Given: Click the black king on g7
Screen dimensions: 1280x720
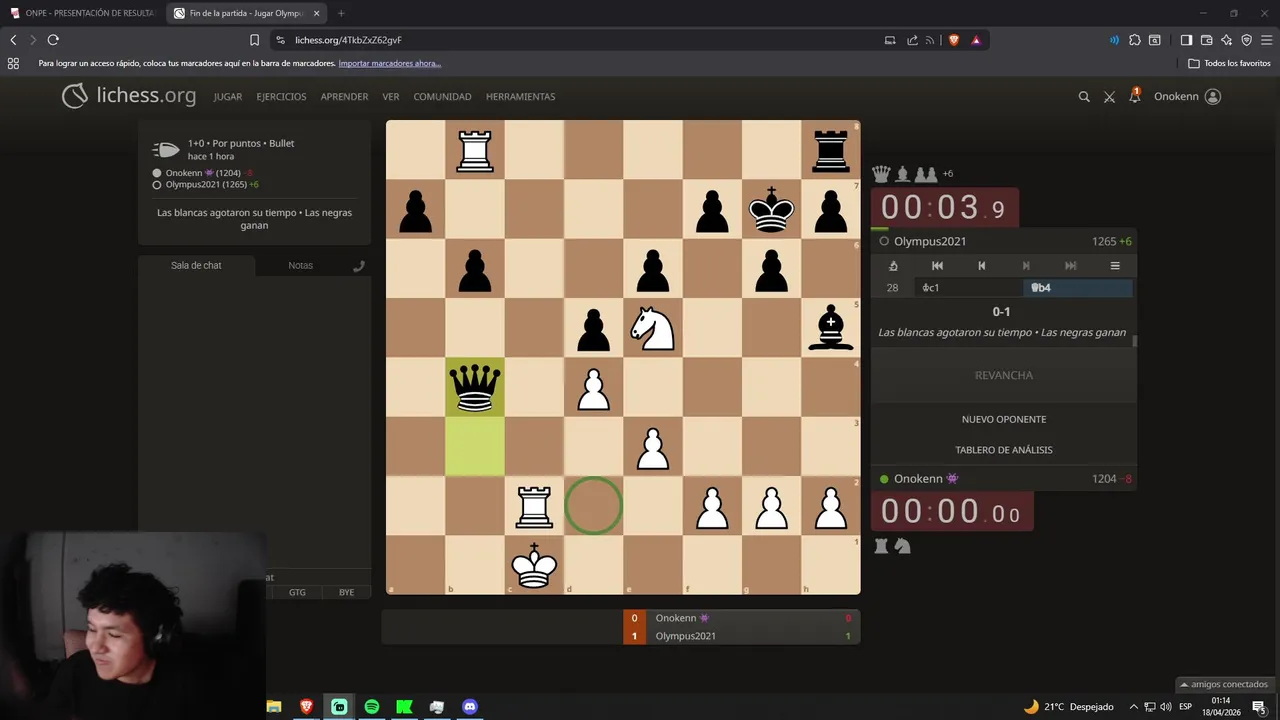Looking at the screenshot, I should point(771,209).
